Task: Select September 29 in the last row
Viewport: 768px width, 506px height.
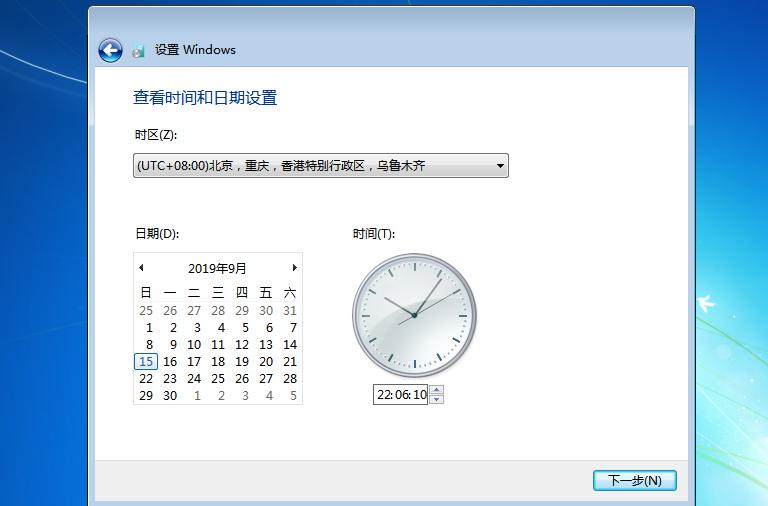Action: click(146, 396)
